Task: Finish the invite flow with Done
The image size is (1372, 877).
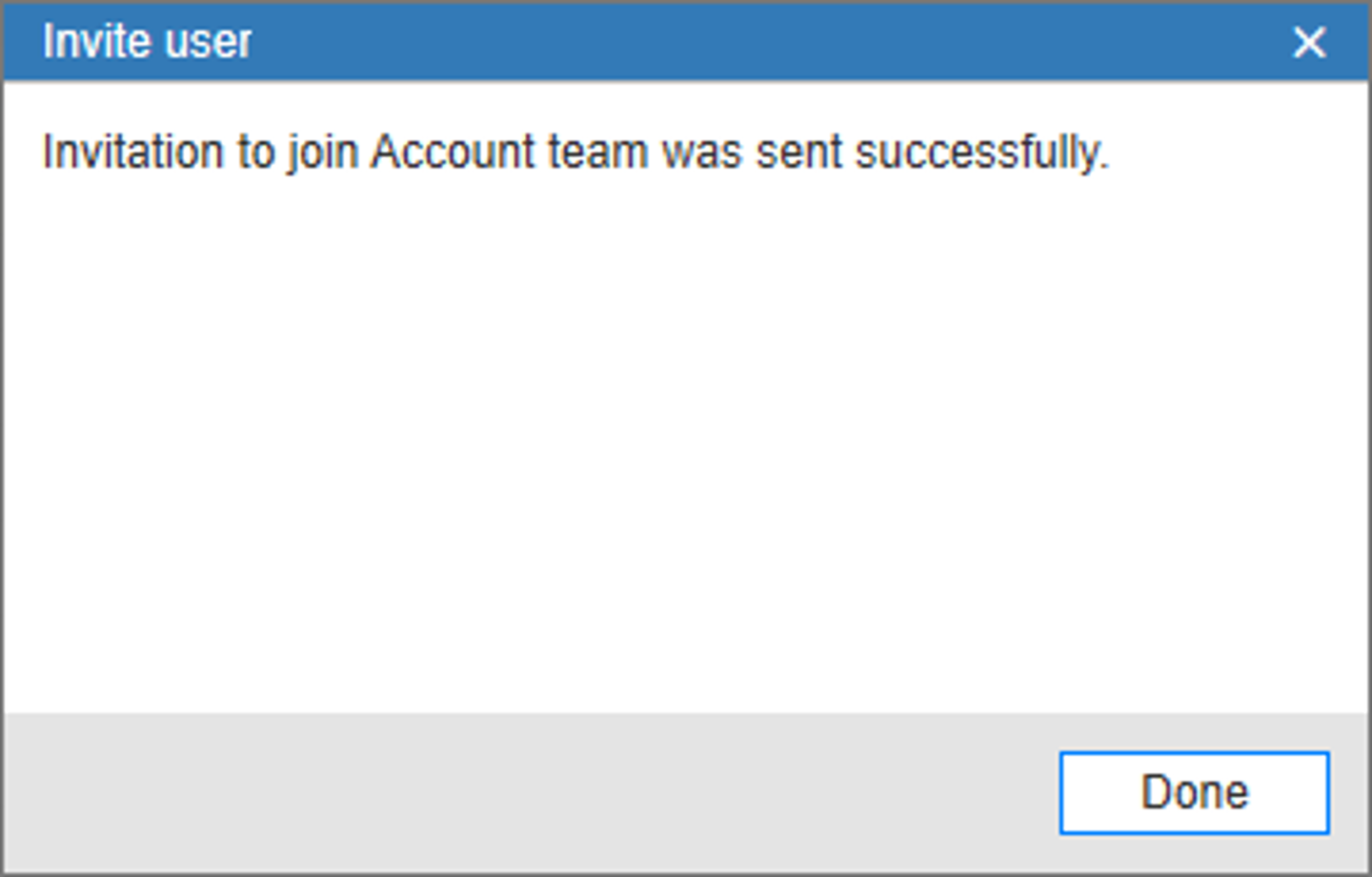Action: point(1194,792)
